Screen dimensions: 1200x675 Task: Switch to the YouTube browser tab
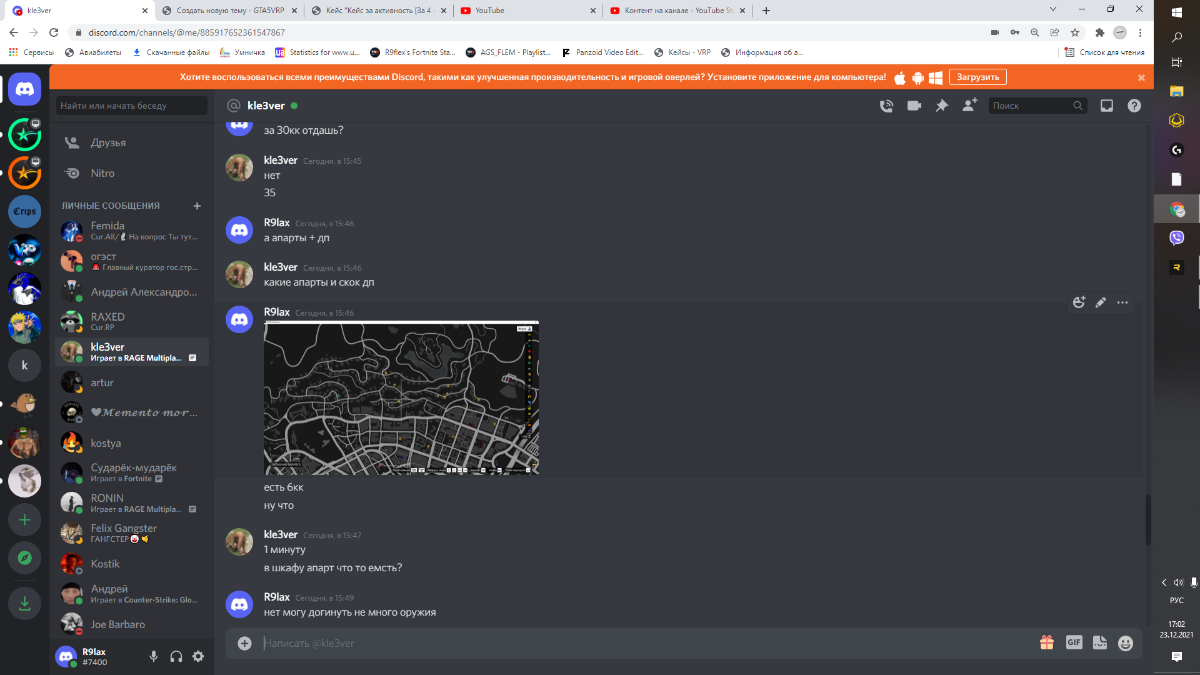click(x=525, y=11)
